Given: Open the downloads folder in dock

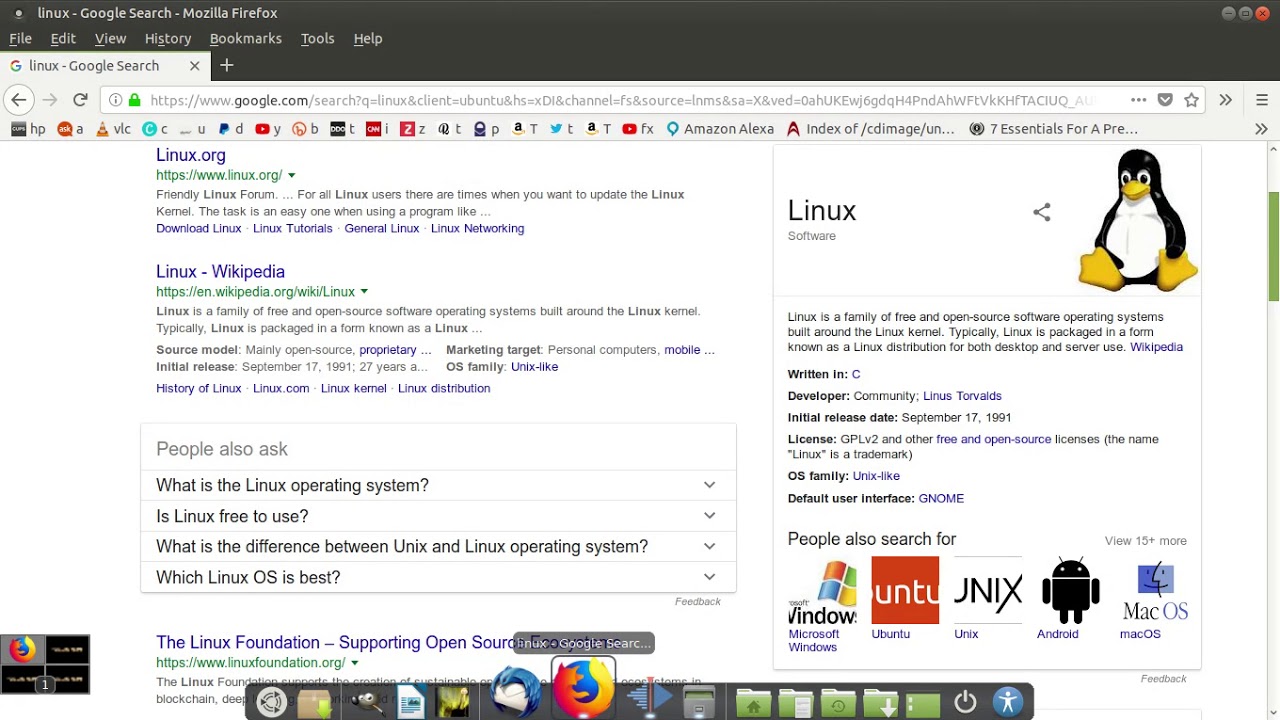Looking at the screenshot, I should coord(881,703).
